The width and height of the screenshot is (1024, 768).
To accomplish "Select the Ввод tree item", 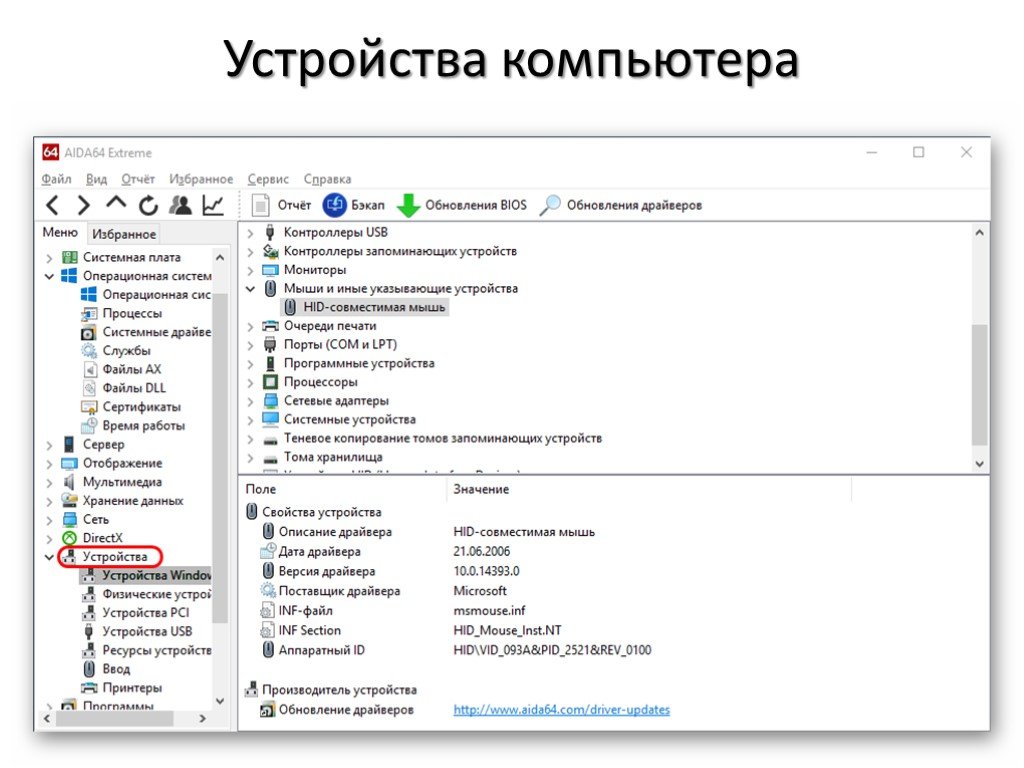I will pyautogui.click(x=106, y=669).
